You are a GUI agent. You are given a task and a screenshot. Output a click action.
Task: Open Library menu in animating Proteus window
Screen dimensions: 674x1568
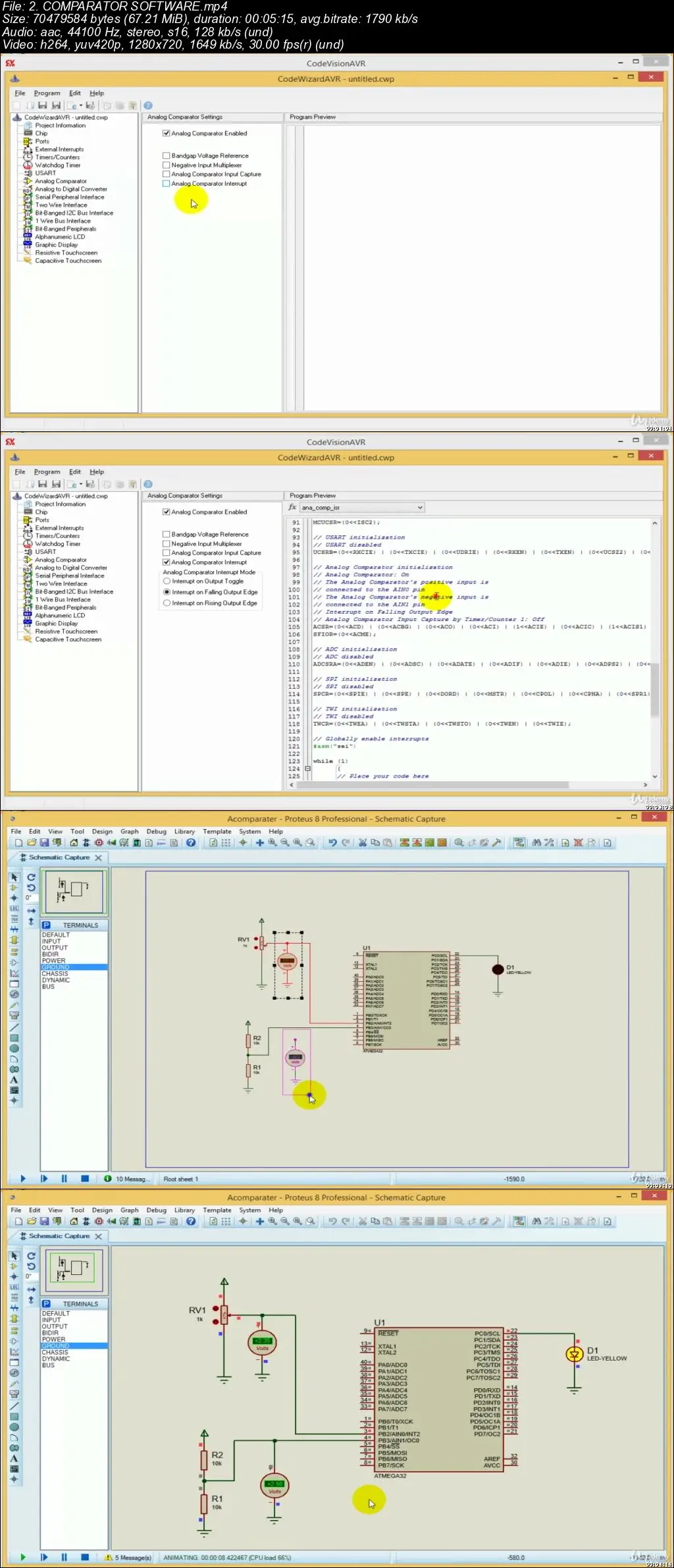pyautogui.click(x=184, y=1210)
